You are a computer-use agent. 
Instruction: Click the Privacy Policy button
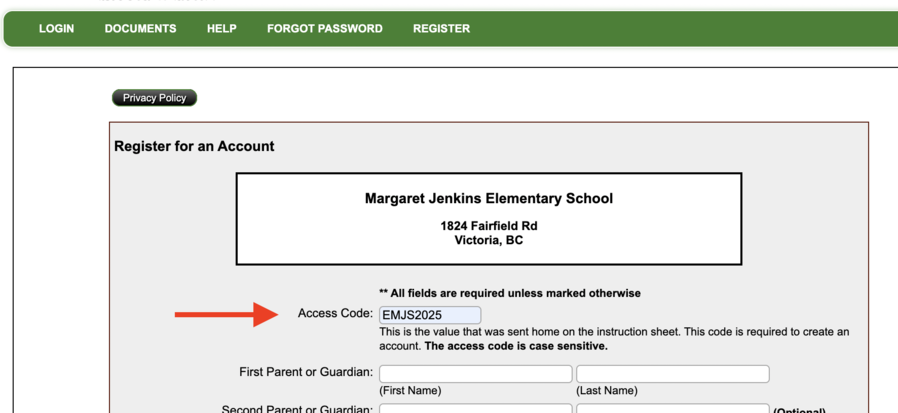click(154, 98)
